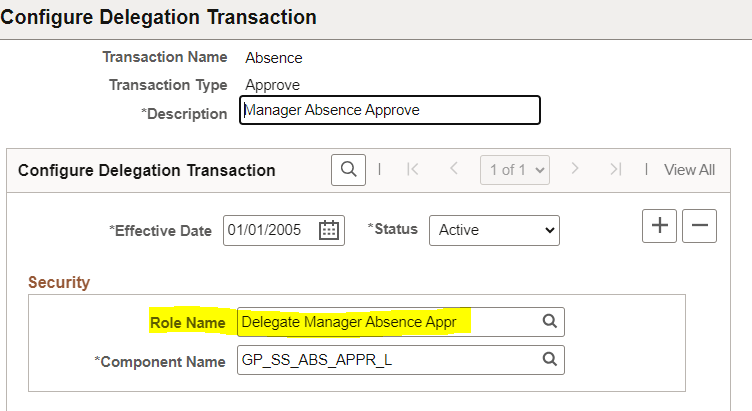Add a new row with plus button
The height and width of the screenshot is (411, 752).
coord(659,226)
